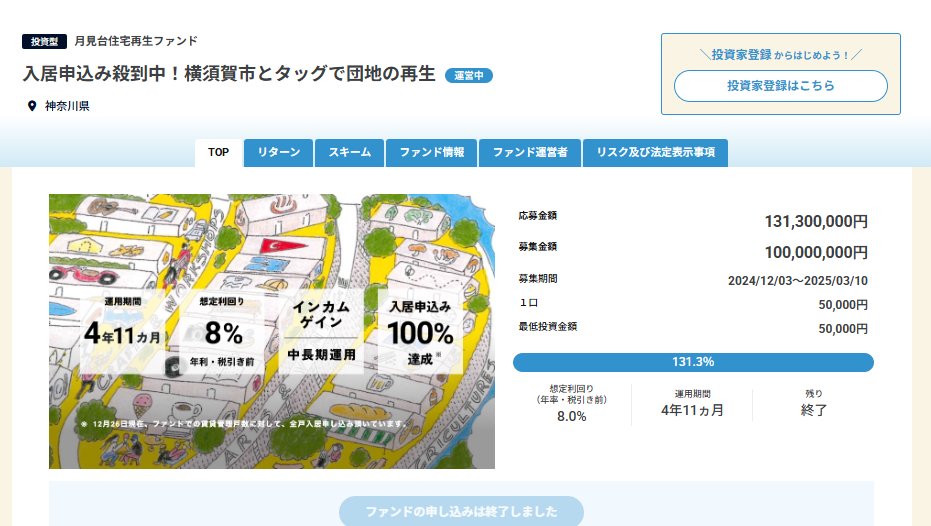Switch to the リターン tab
The width and height of the screenshot is (931, 526).
tap(278, 153)
